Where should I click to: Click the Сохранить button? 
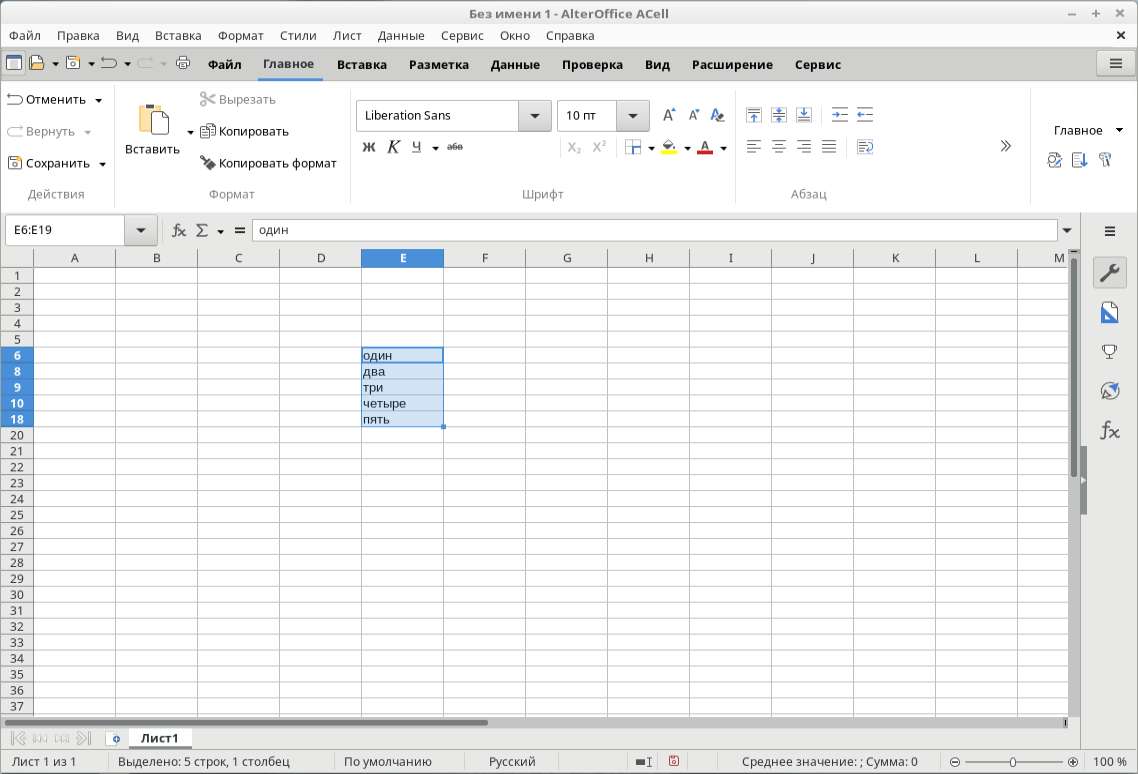tap(49, 163)
